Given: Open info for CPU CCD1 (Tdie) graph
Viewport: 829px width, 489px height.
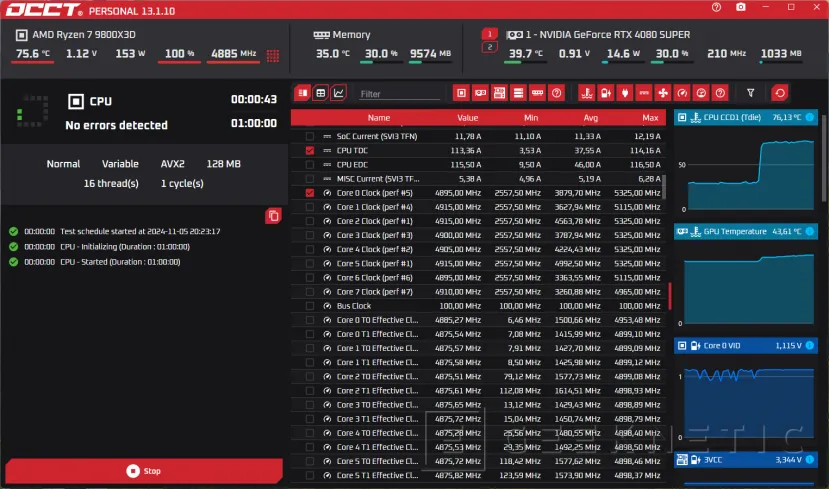Looking at the screenshot, I should (809, 117).
